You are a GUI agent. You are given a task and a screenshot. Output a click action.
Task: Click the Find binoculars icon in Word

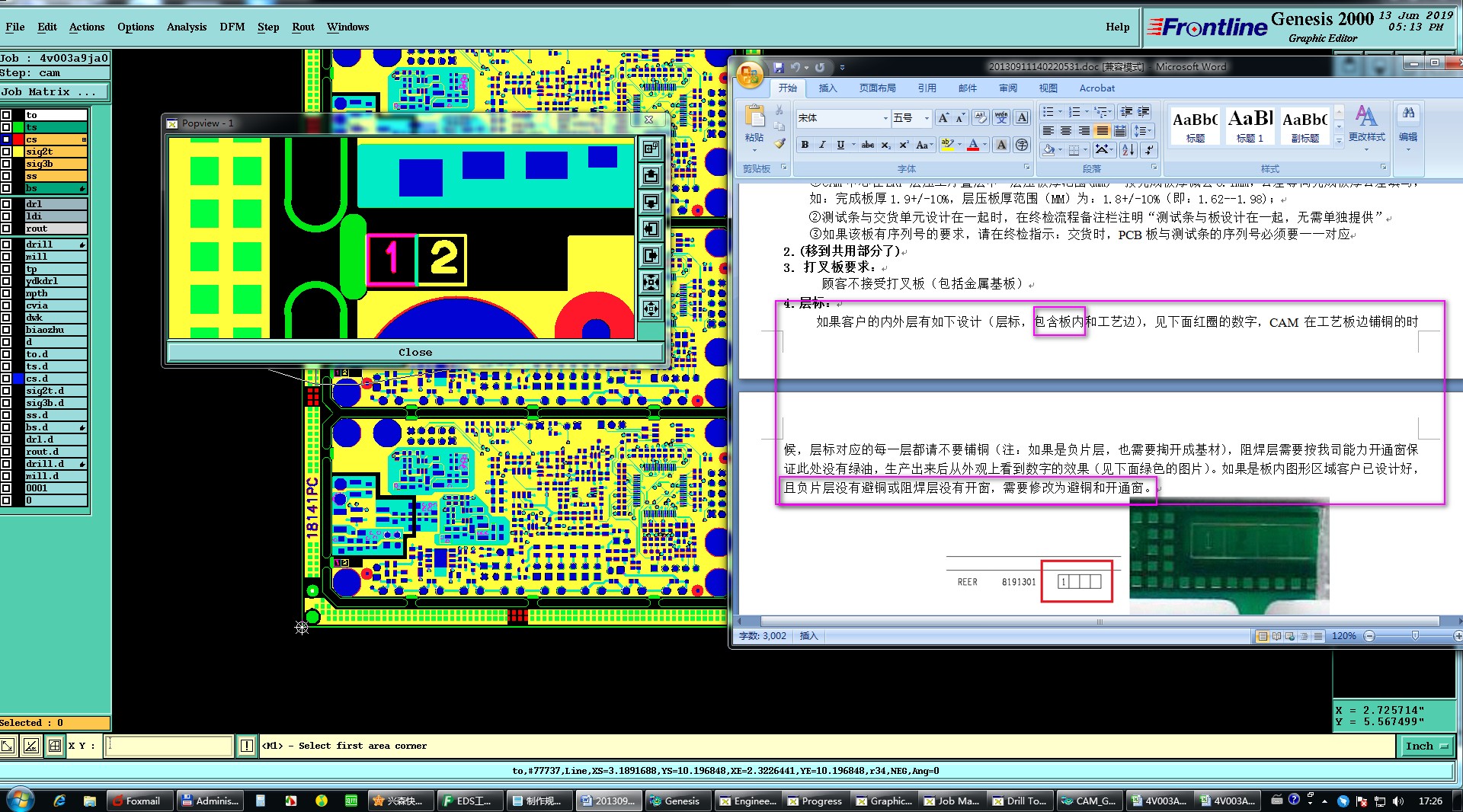click(1408, 113)
